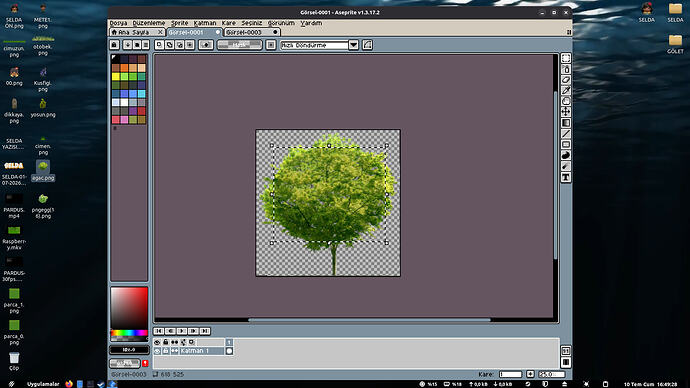Click the palette lock icon

pos(114,45)
